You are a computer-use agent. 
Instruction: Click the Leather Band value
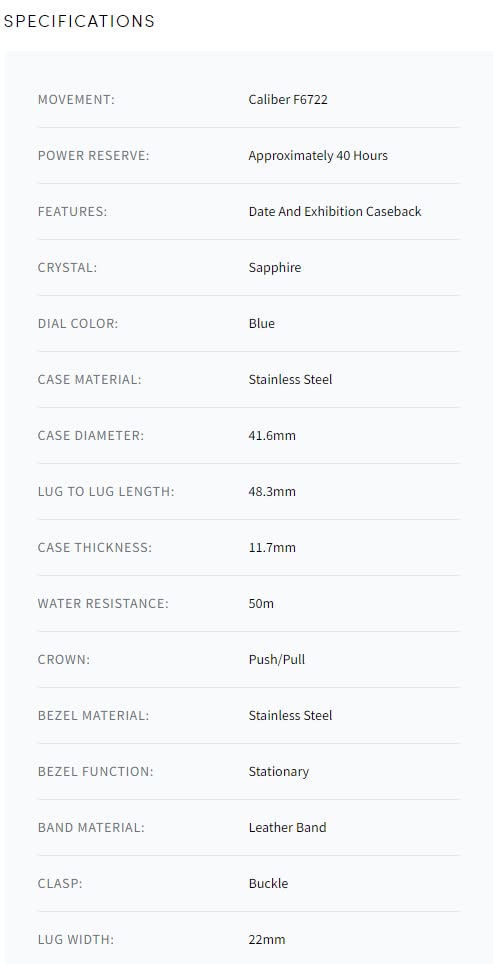287,828
